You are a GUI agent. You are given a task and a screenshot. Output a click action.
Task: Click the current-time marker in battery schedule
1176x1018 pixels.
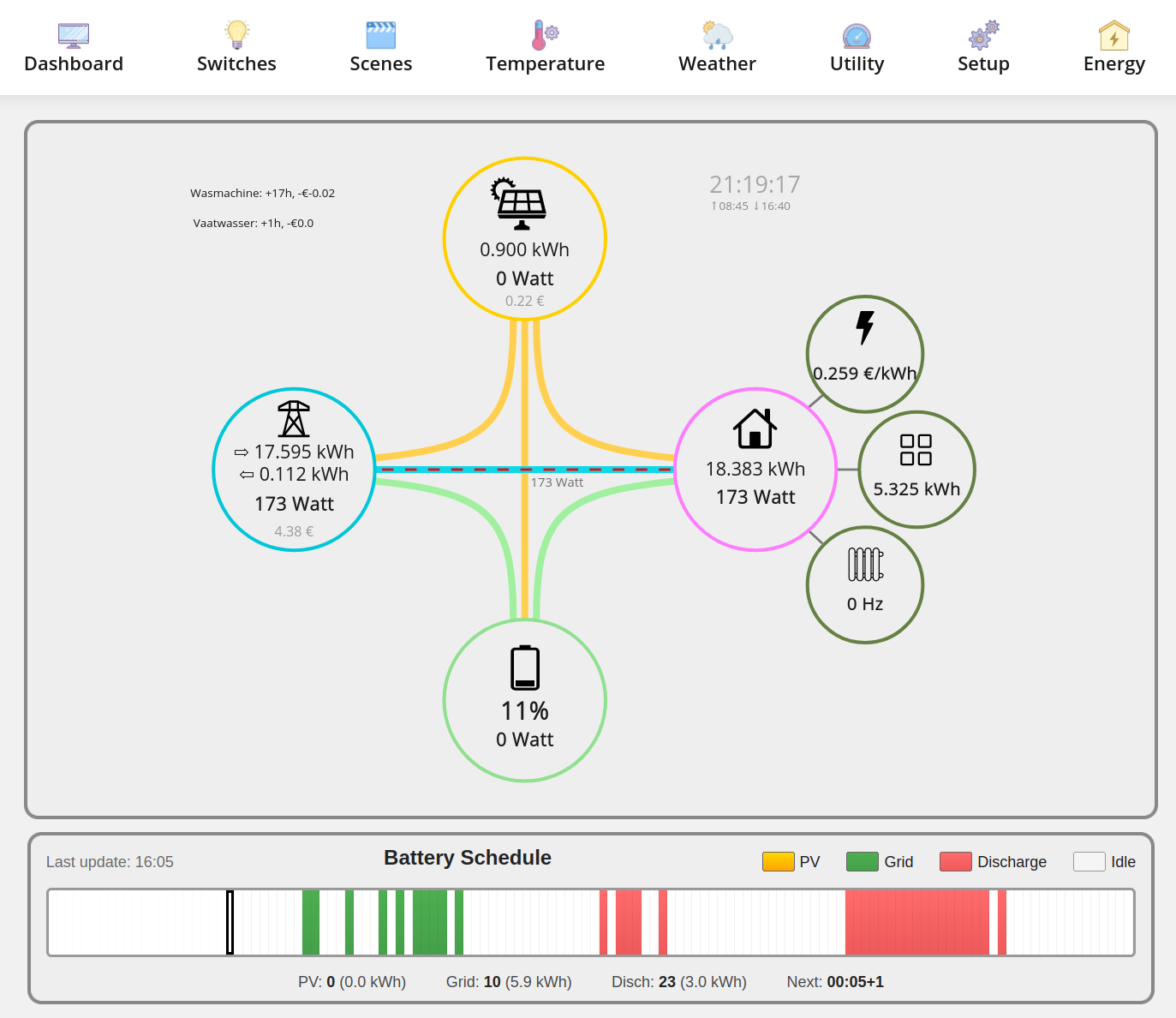coord(230,922)
